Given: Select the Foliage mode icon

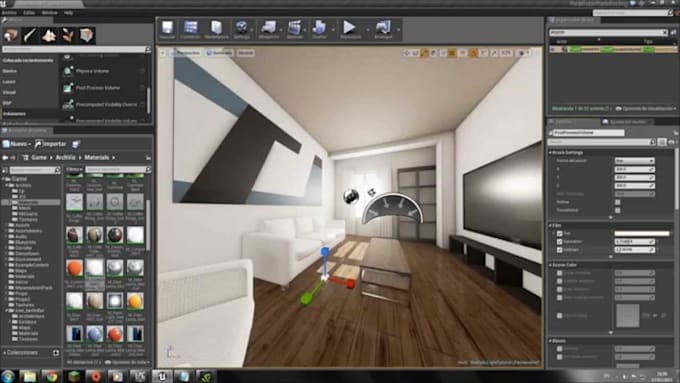Looking at the screenshot, I should tap(68, 35).
